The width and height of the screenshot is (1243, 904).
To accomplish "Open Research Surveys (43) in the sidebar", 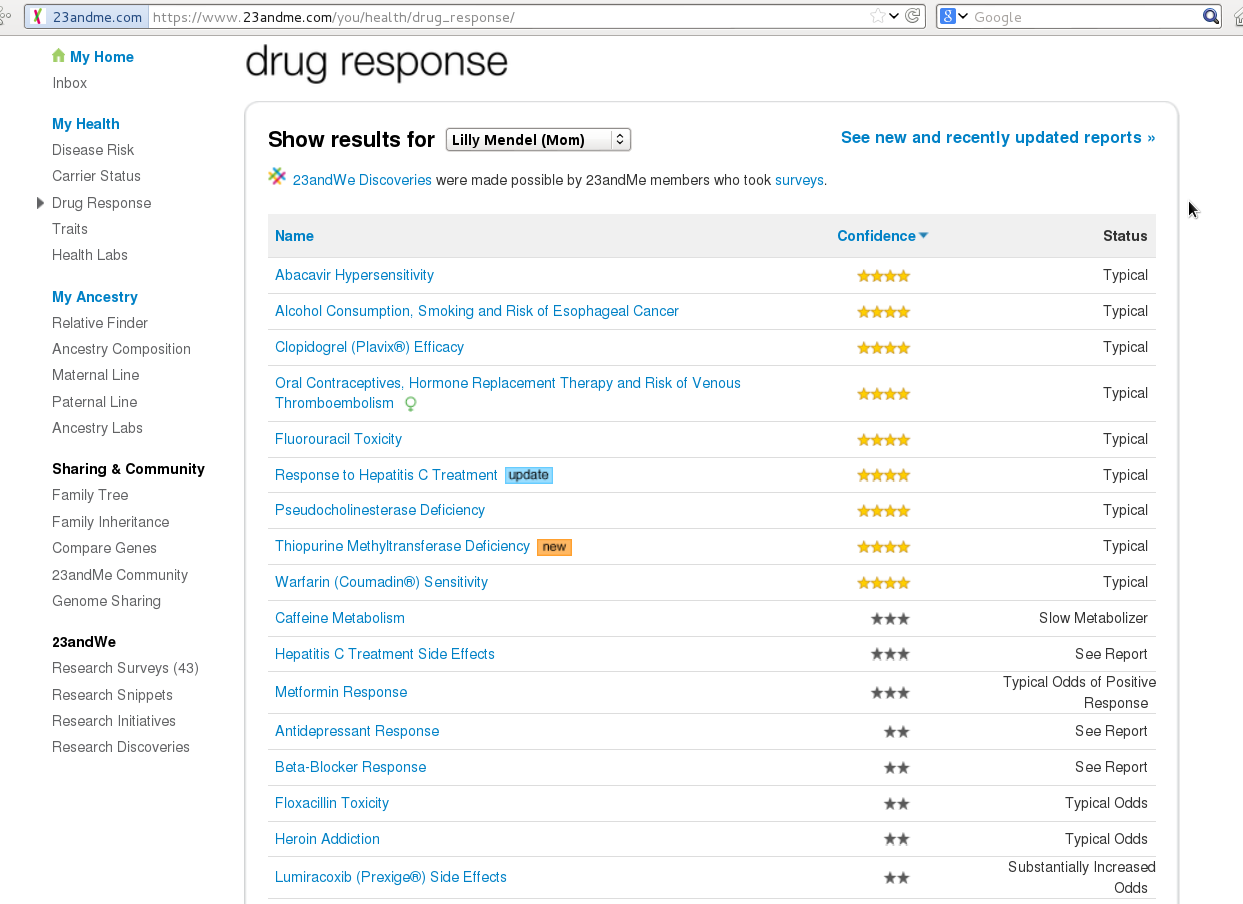I will [x=125, y=668].
